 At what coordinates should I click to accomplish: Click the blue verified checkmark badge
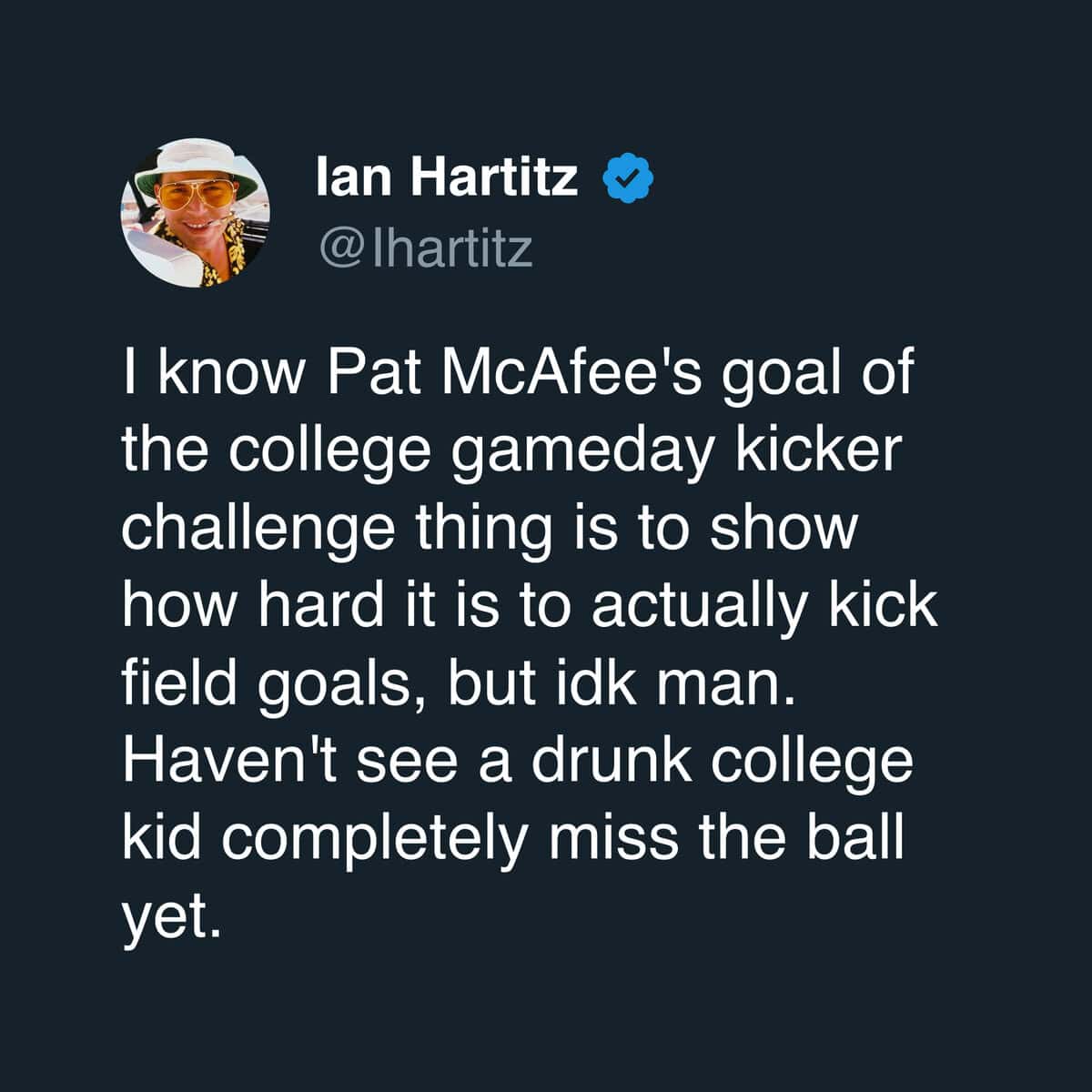click(628, 179)
